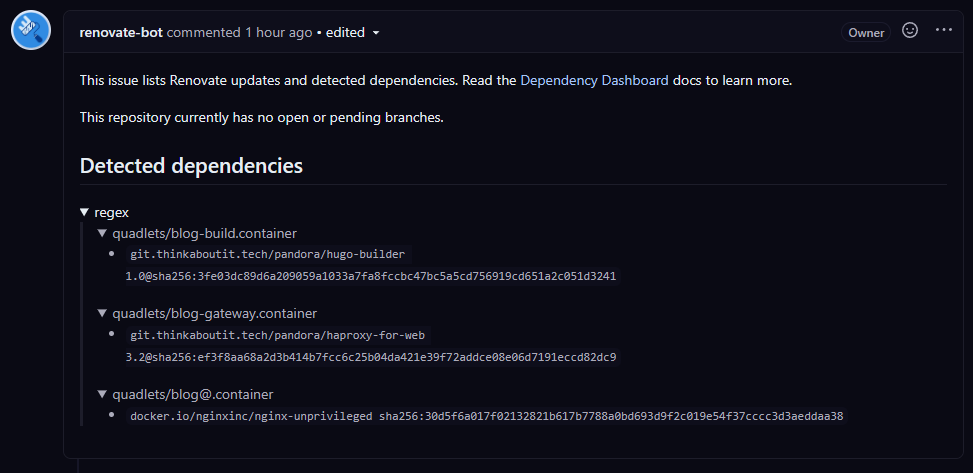The height and width of the screenshot is (473, 973).
Task: Select the haproxy-for-web image path text
Action: click(x=277, y=335)
